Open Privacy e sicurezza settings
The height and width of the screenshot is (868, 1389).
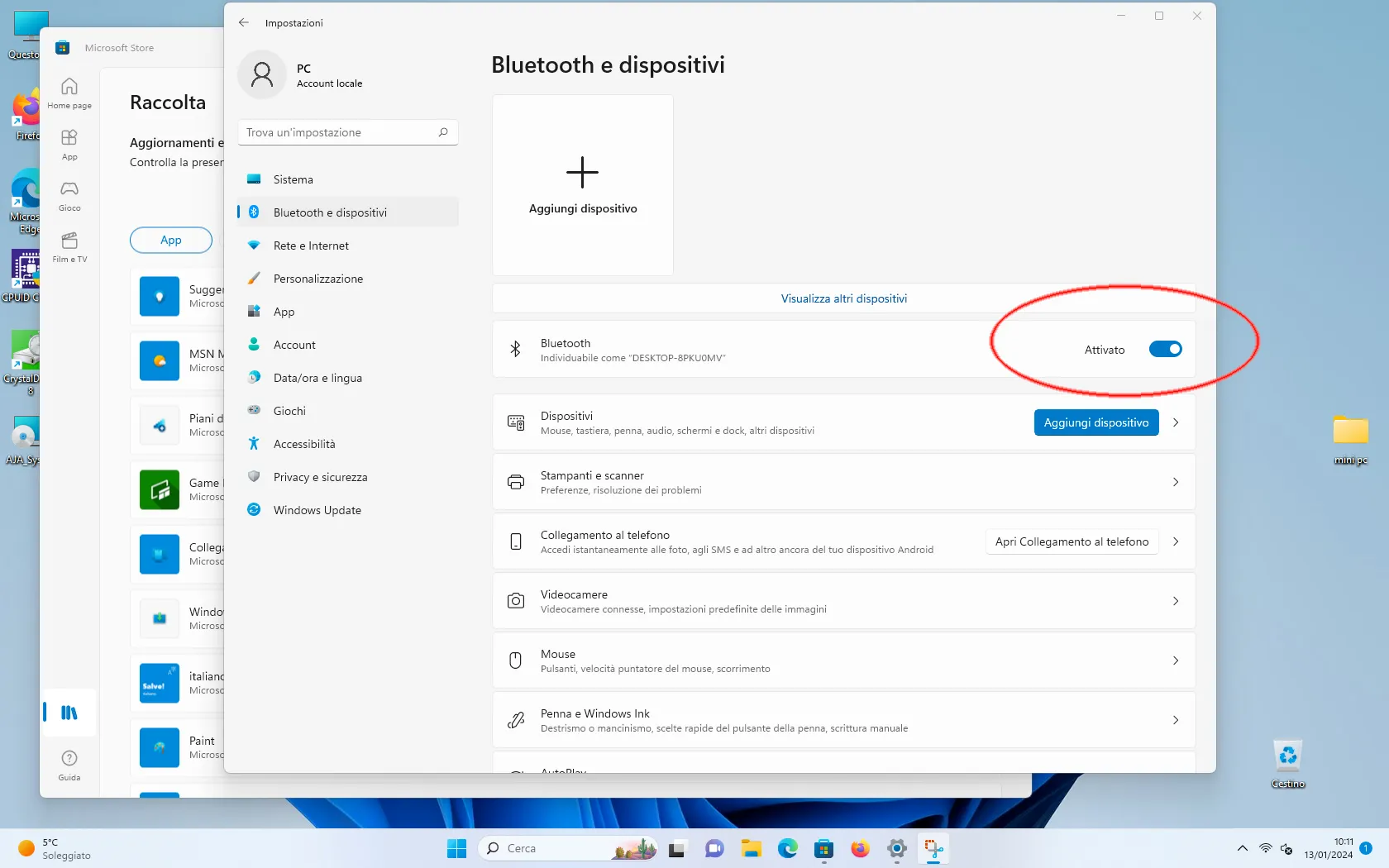[x=321, y=477]
